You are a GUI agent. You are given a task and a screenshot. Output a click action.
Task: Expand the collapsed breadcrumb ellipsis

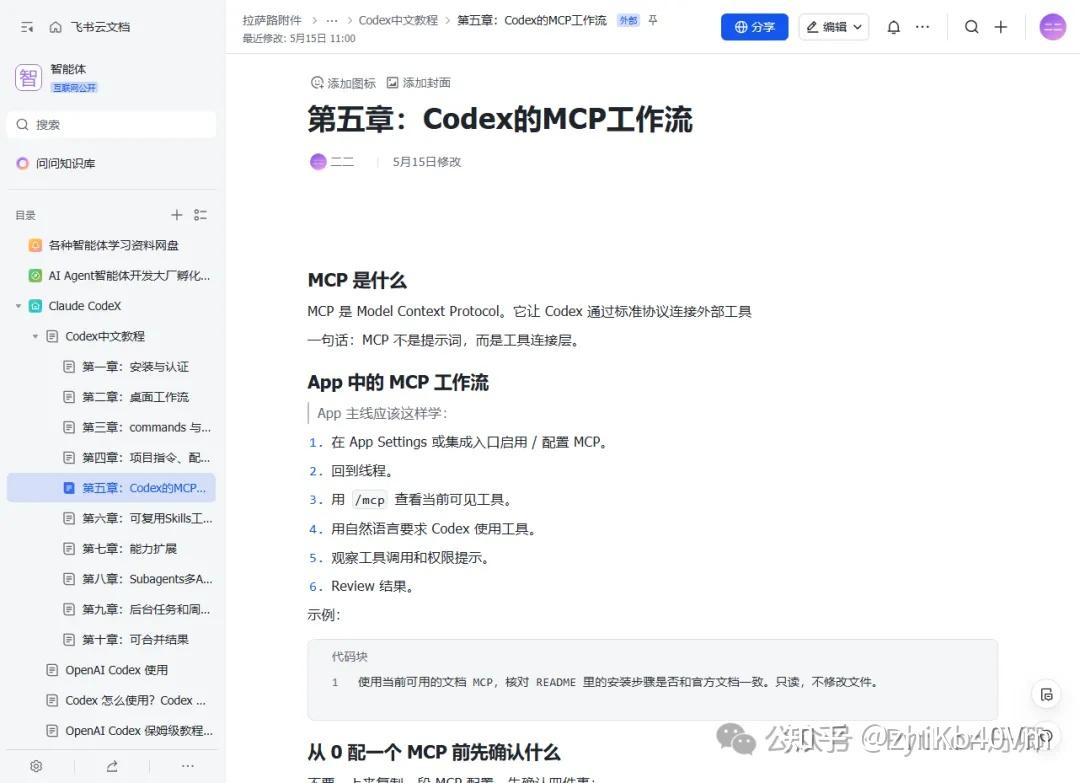(x=332, y=20)
